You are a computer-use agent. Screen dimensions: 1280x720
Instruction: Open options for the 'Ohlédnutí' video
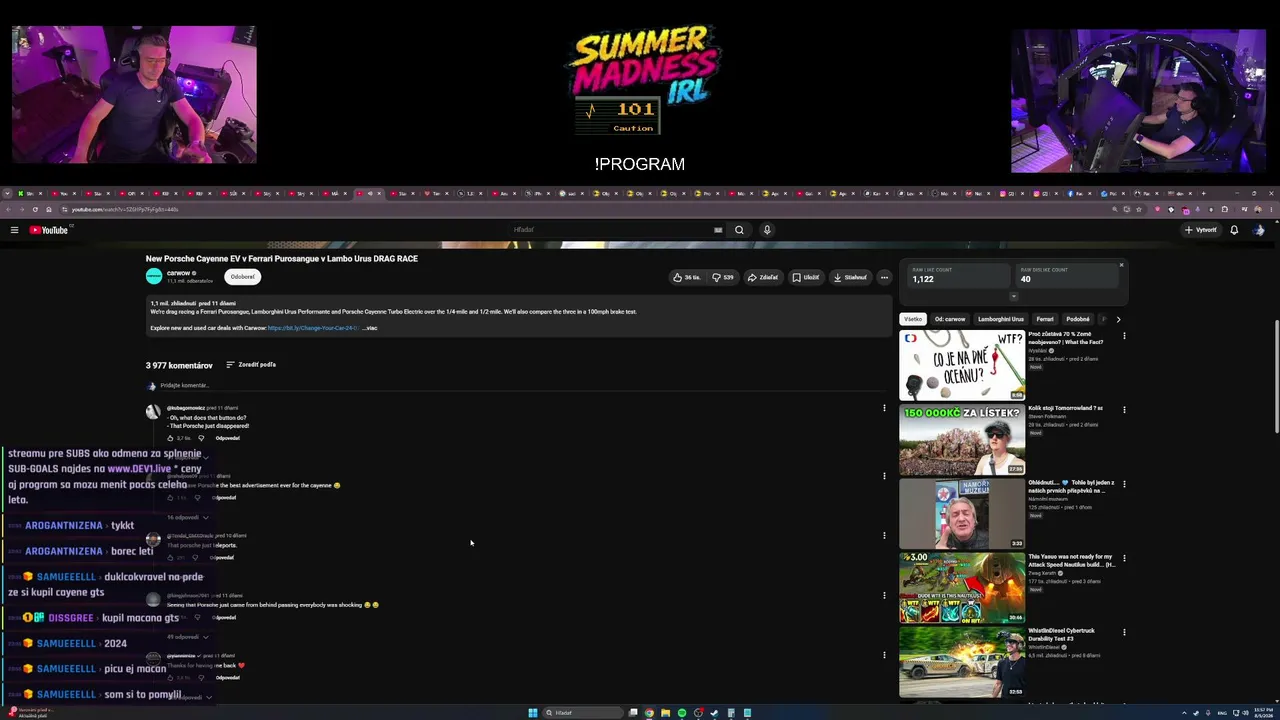[x=1124, y=484]
